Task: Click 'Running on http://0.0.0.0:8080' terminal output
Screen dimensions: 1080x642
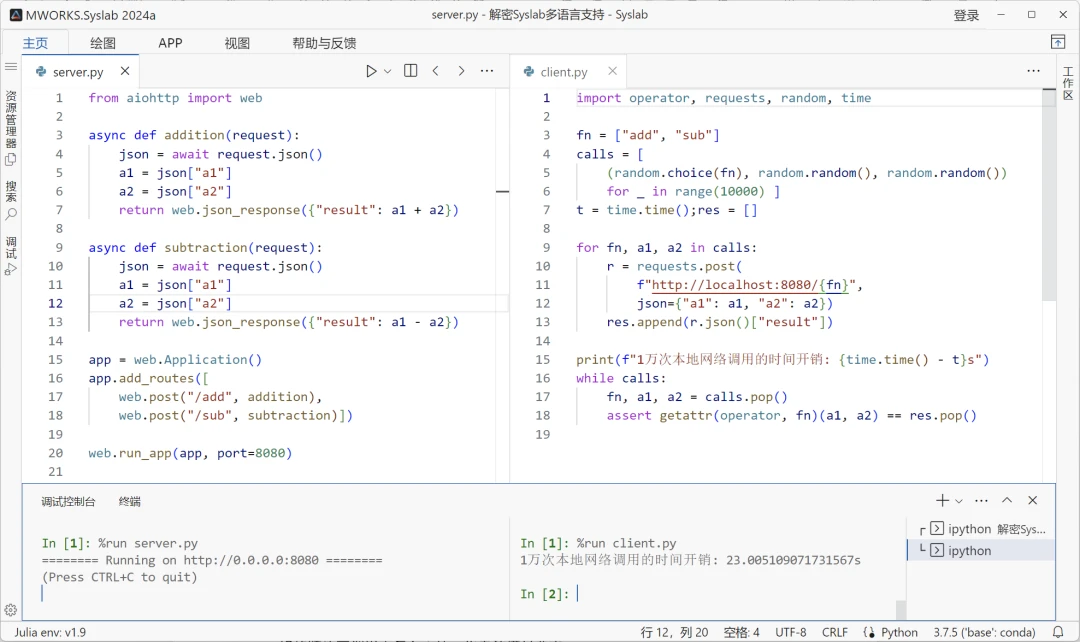Action: [x=211, y=560]
